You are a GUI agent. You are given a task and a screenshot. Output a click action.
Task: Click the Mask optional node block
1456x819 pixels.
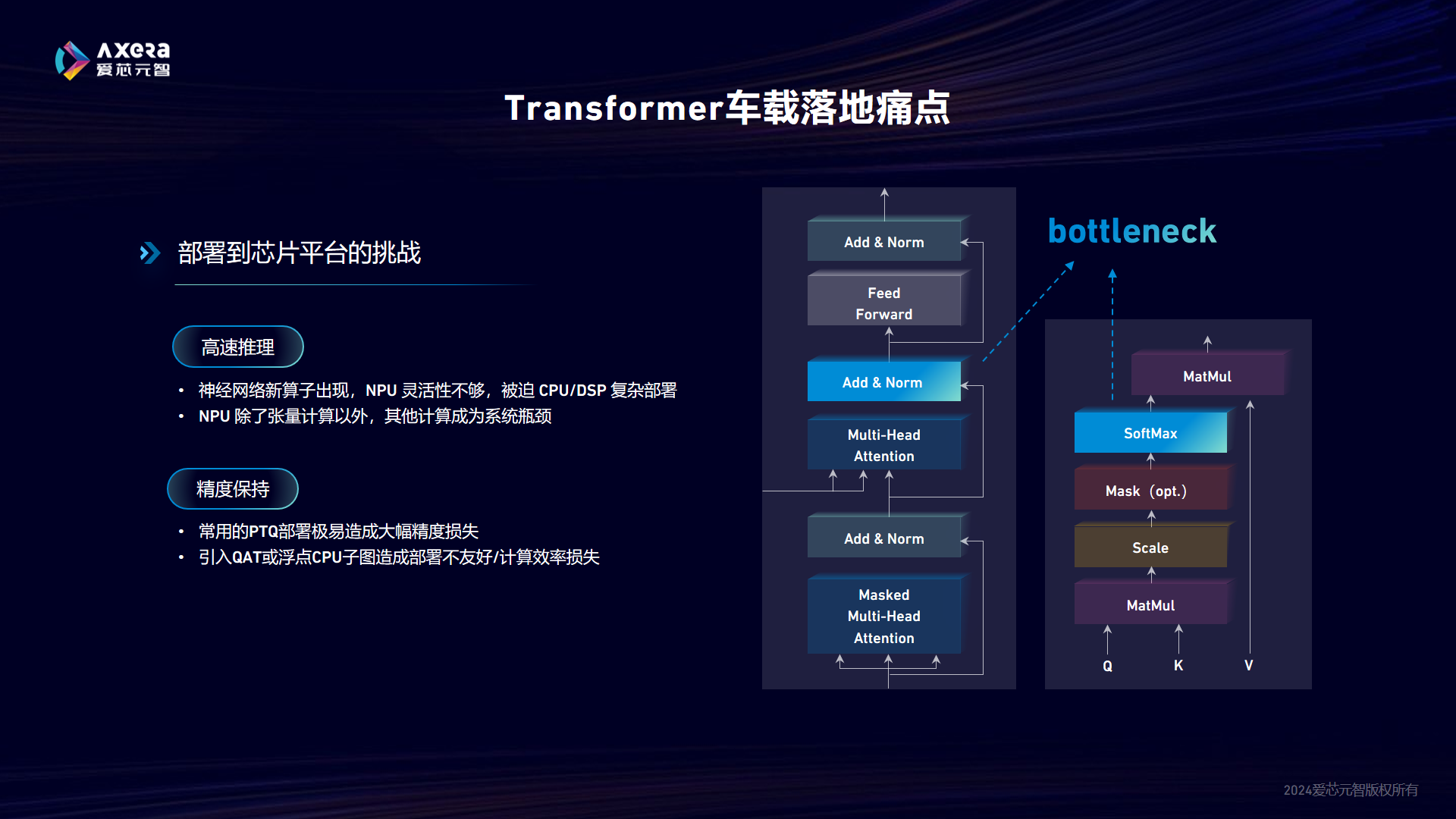1148,489
